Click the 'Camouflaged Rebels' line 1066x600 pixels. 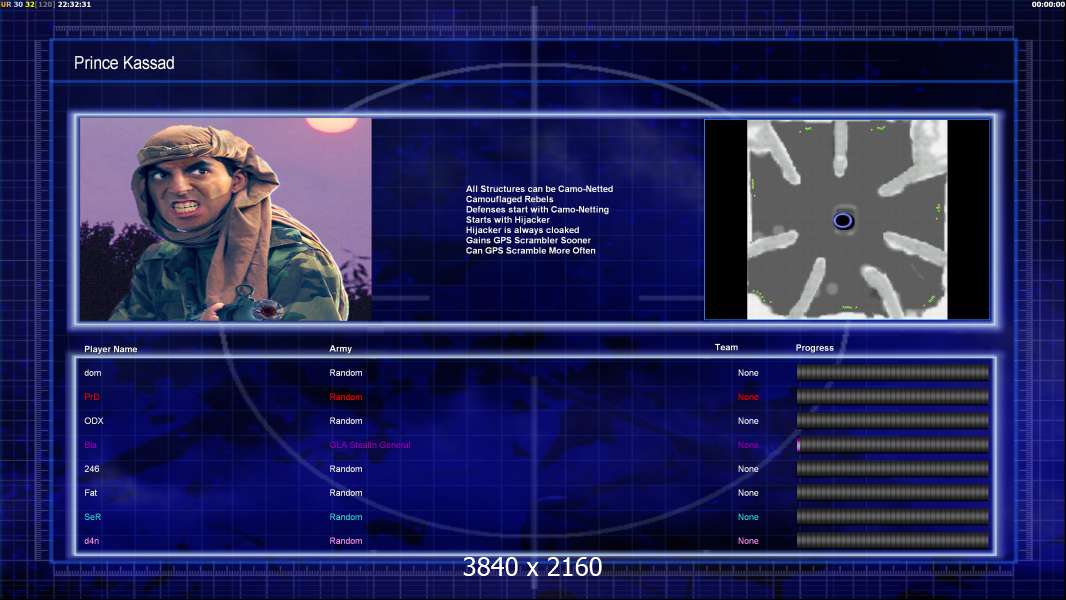point(509,199)
